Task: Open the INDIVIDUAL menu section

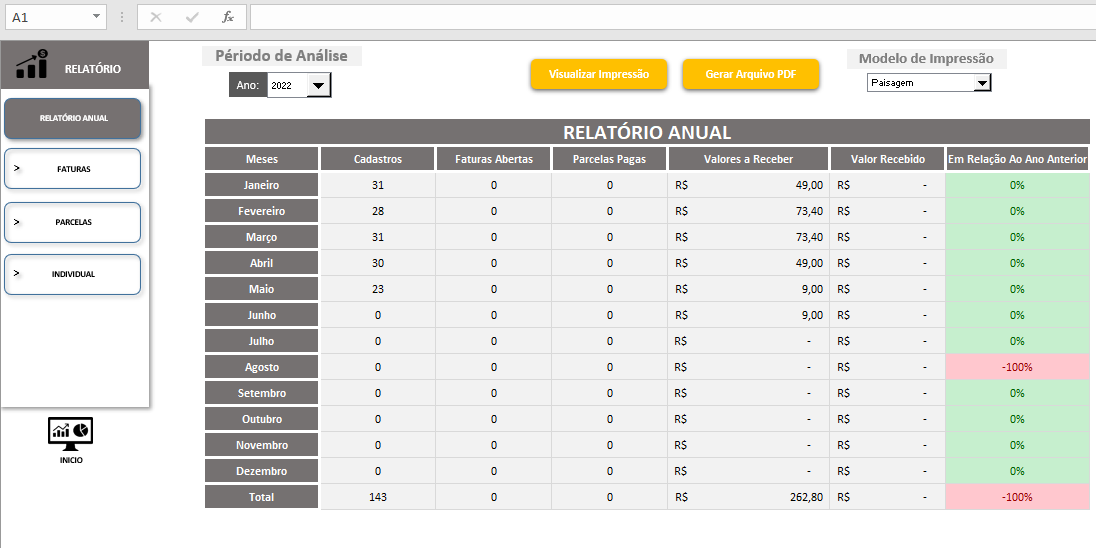Action: click(73, 274)
